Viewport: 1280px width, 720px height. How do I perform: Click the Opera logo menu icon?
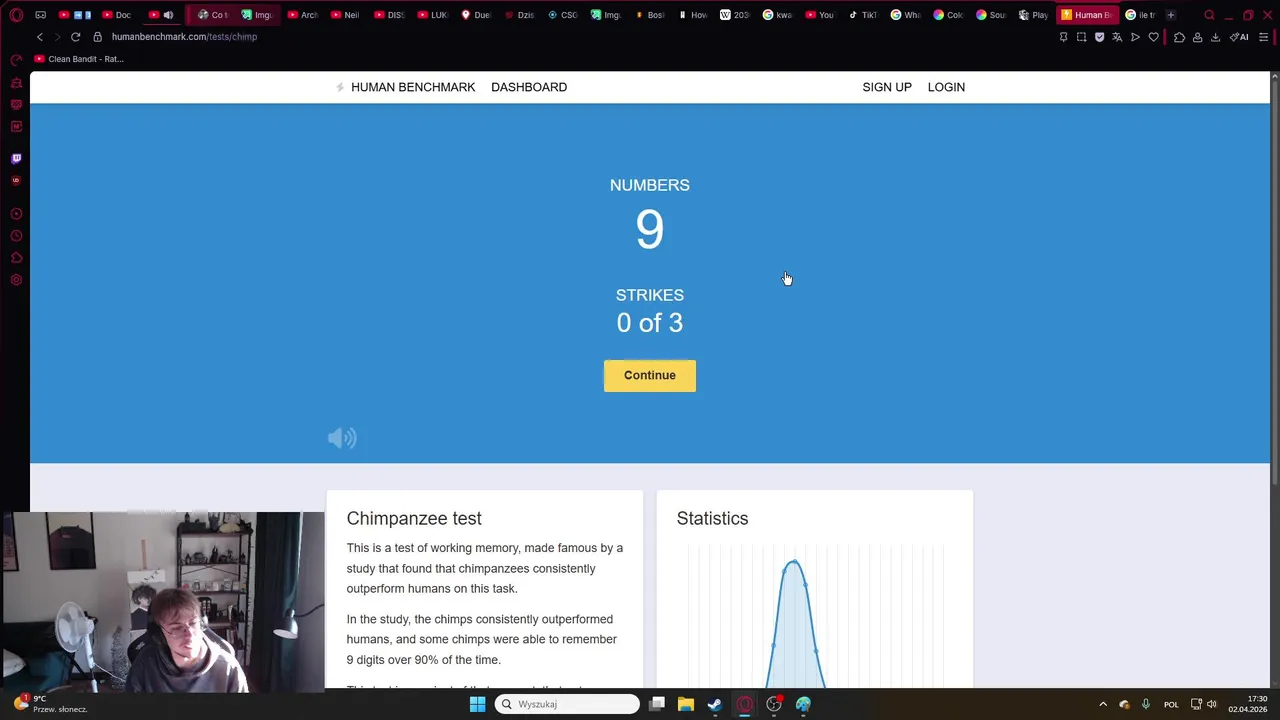point(16,15)
